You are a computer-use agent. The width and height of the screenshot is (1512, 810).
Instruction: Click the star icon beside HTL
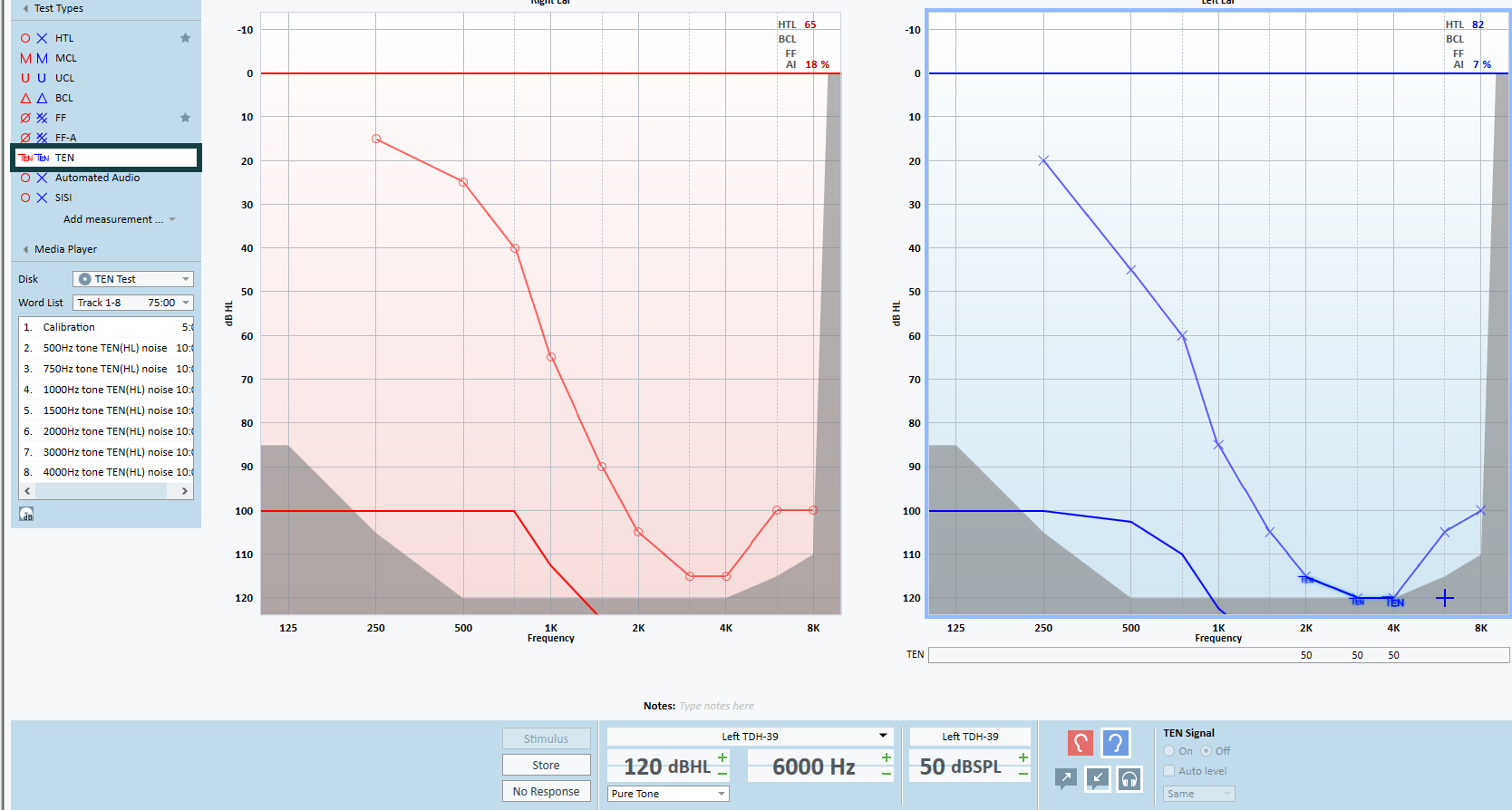(x=185, y=38)
